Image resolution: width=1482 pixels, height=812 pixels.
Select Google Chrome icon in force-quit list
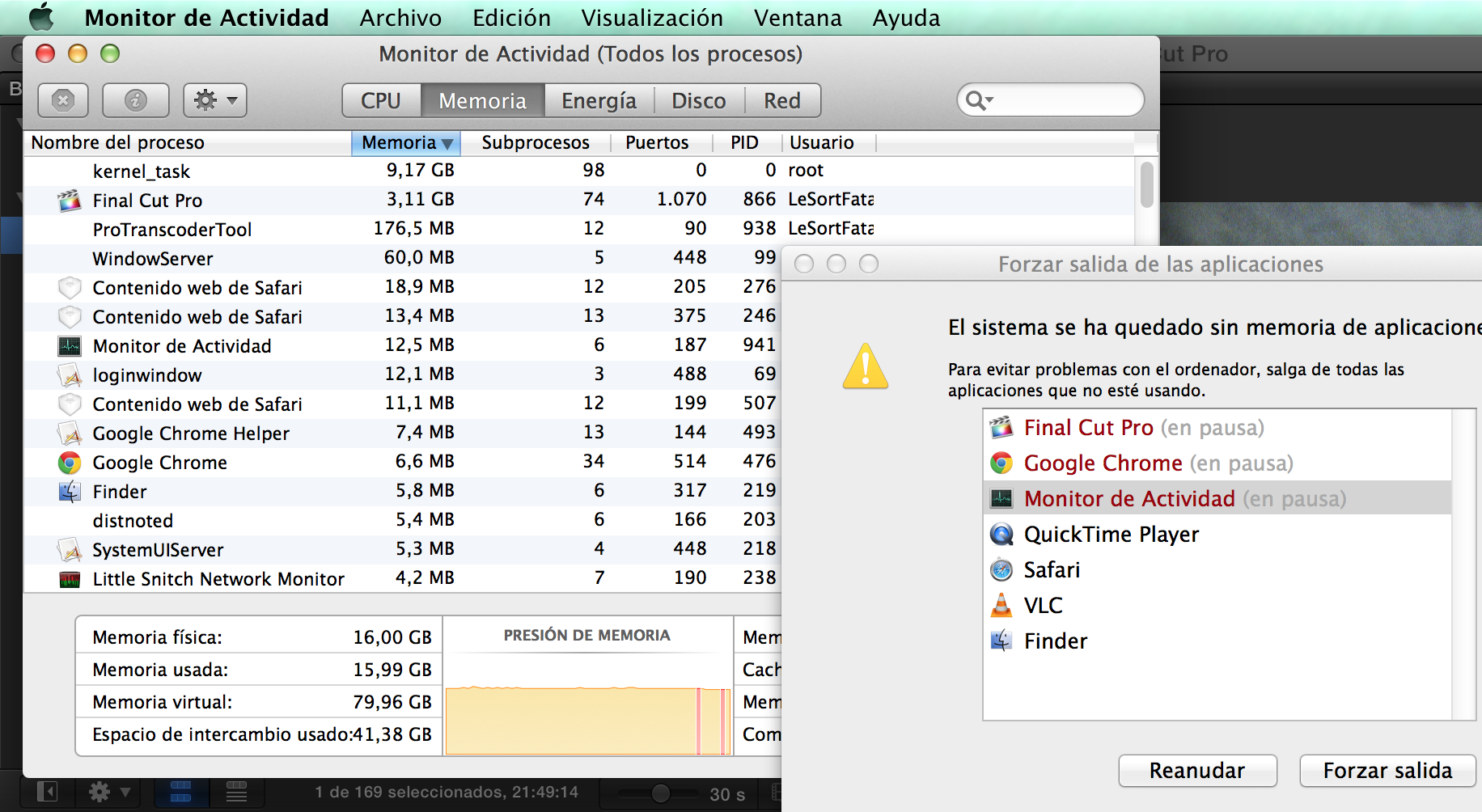(x=1001, y=463)
